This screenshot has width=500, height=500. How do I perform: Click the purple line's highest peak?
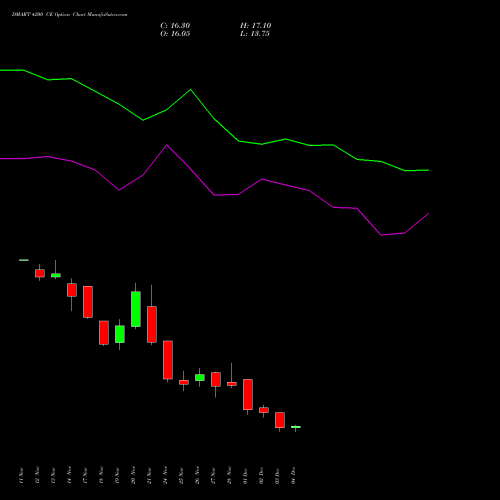[167, 145]
